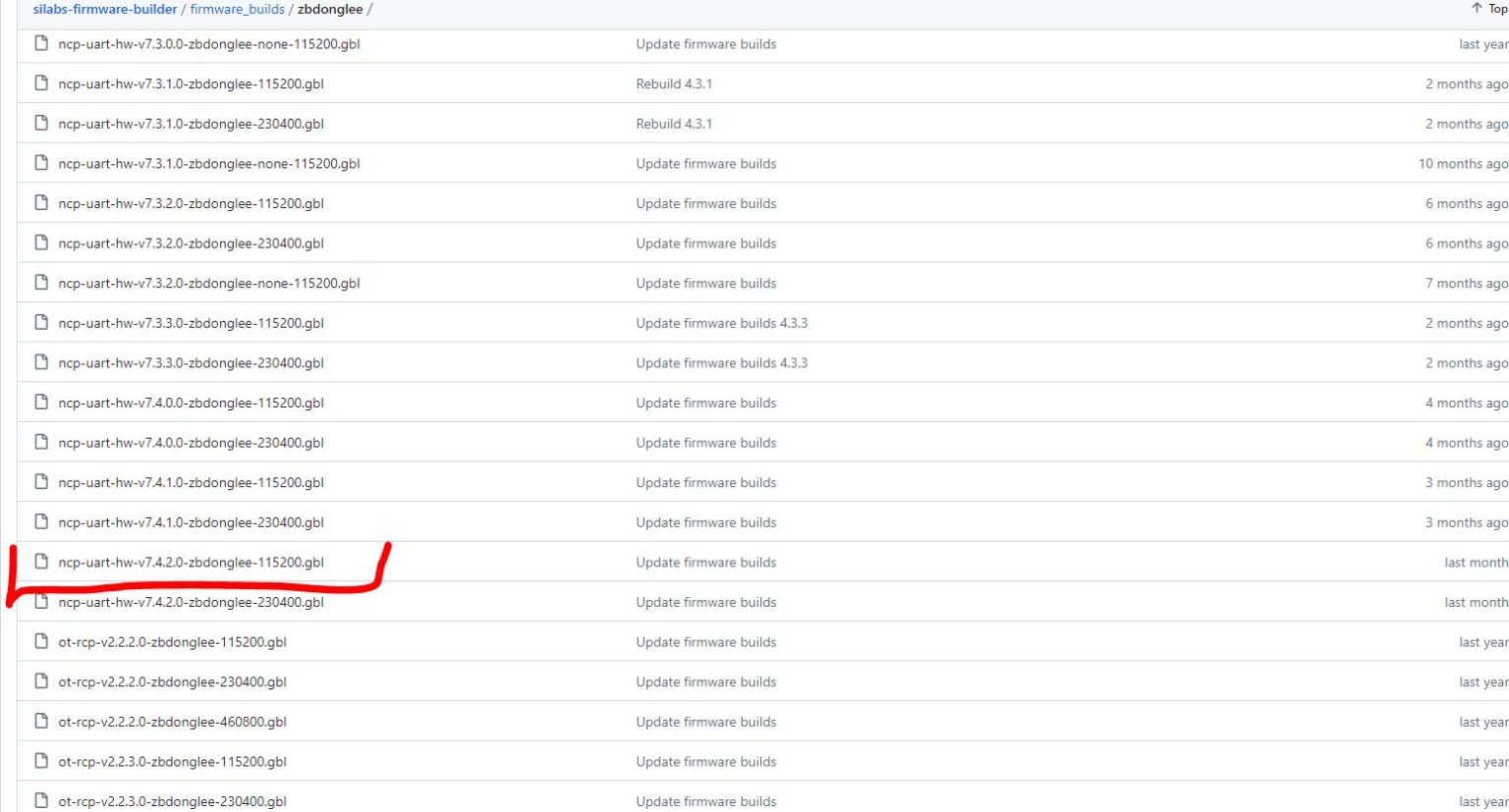
Task: Click file icon for ncp-uart-hw-v7.3.0.0-zbdonglee-none-115200.gbl
Action: [x=41, y=43]
